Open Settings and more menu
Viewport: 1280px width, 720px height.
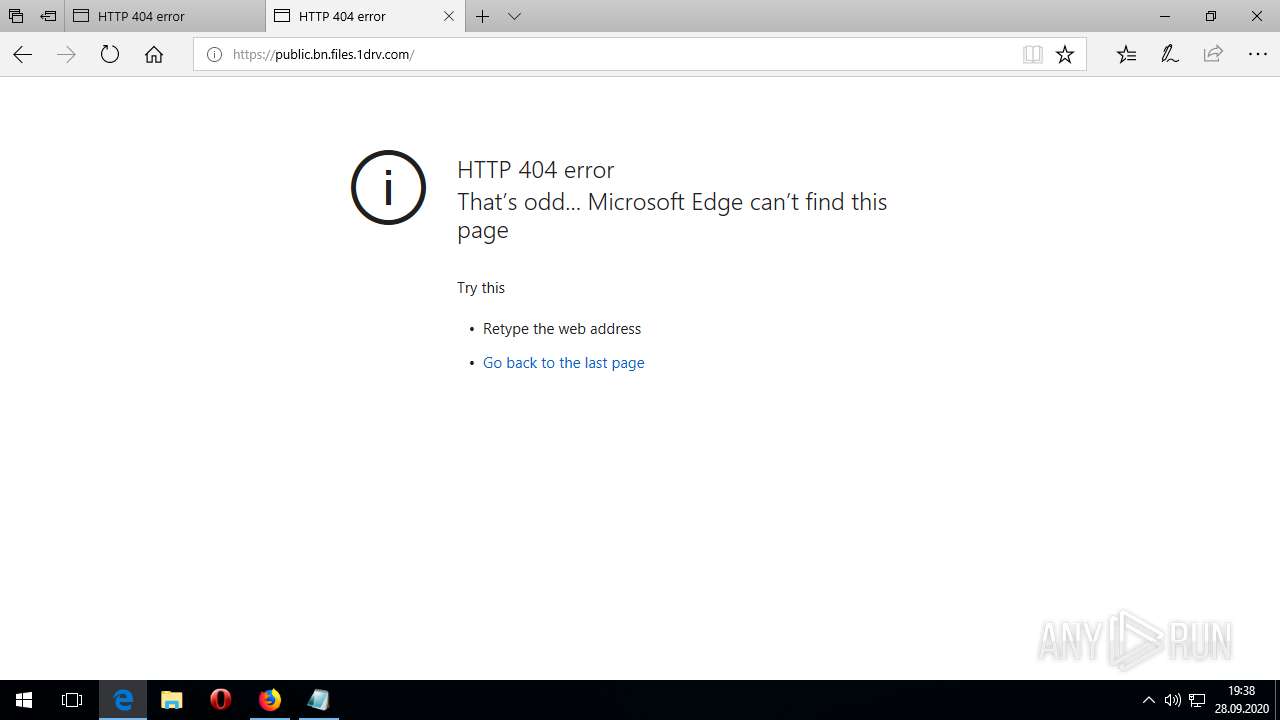point(1257,55)
